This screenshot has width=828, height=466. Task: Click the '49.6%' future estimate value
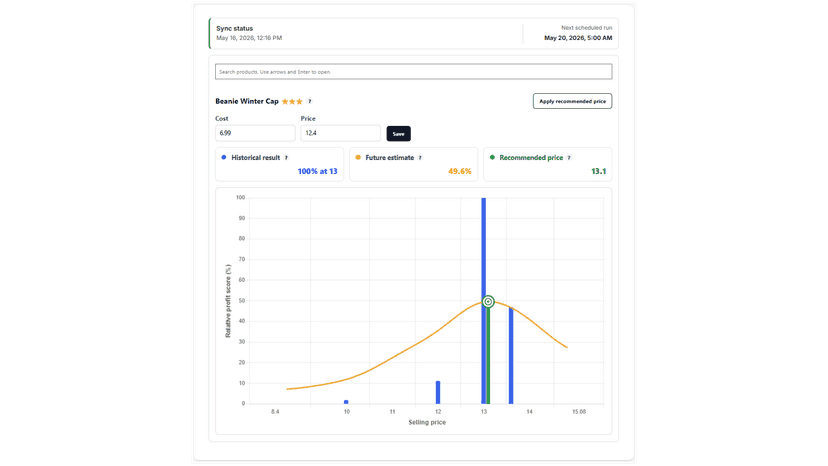point(459,171)
